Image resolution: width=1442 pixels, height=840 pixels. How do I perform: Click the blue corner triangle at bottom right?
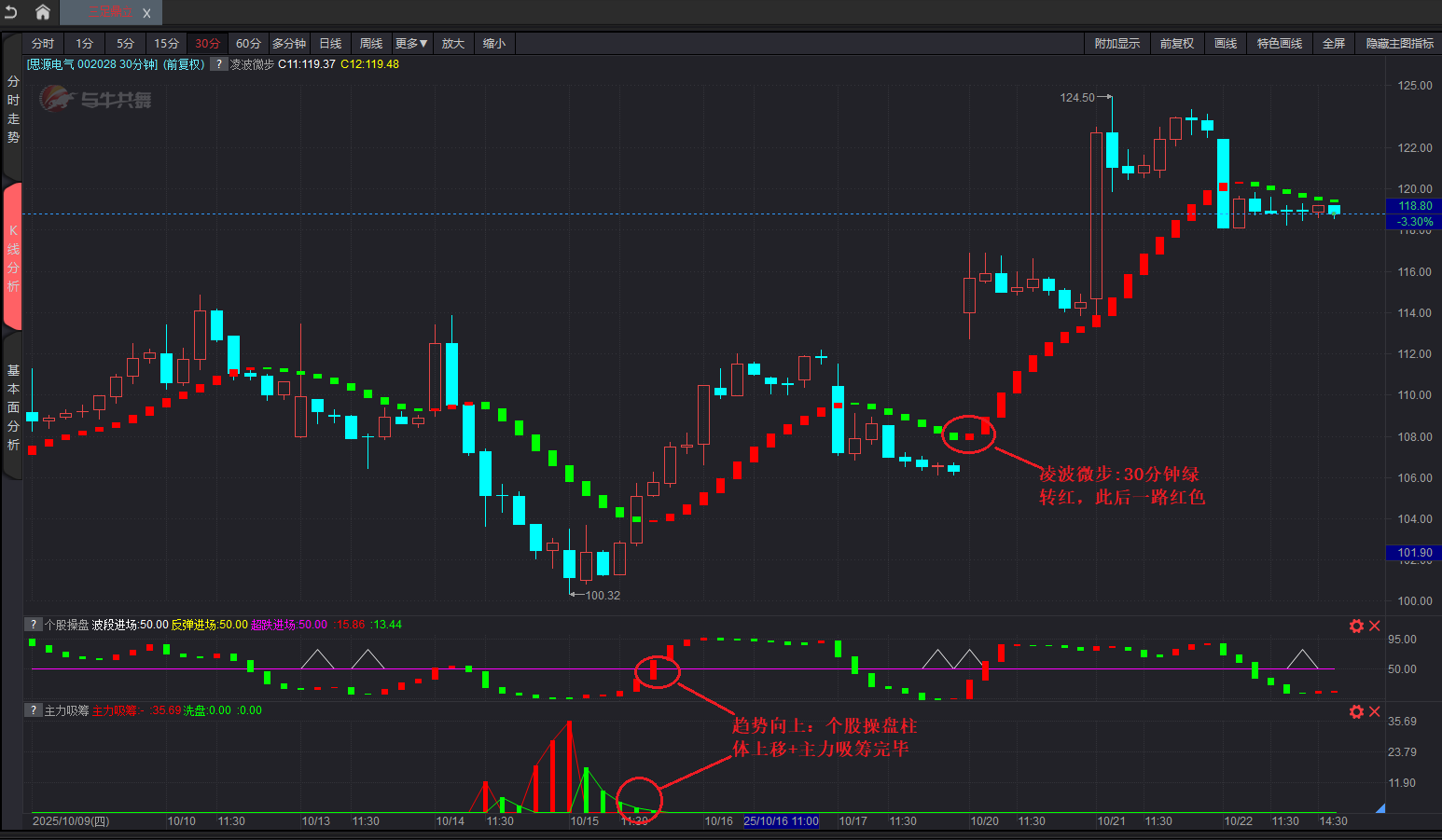click(x=1380, y=807)
